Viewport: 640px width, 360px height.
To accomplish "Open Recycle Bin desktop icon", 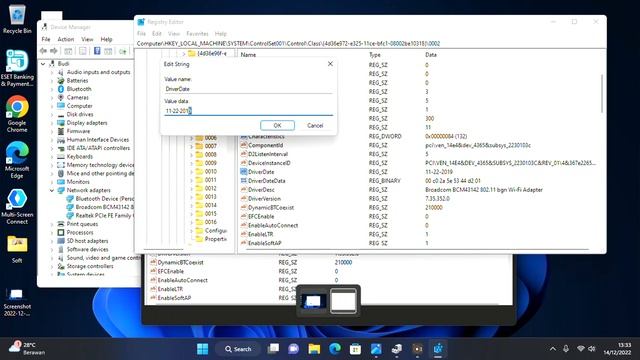I will (x=17, y=19).
